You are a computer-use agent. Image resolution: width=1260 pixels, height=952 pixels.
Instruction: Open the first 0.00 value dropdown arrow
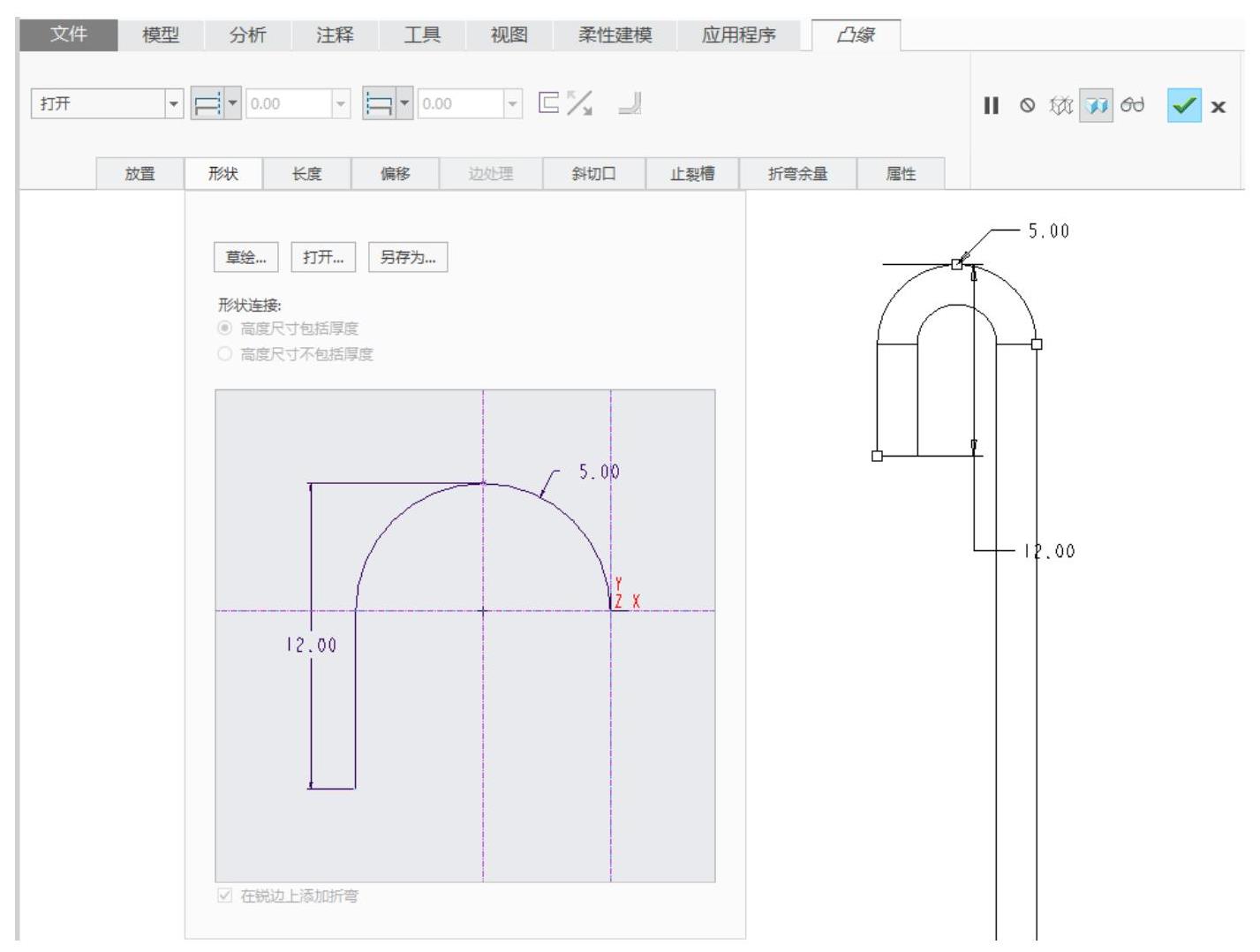(341, 104)
